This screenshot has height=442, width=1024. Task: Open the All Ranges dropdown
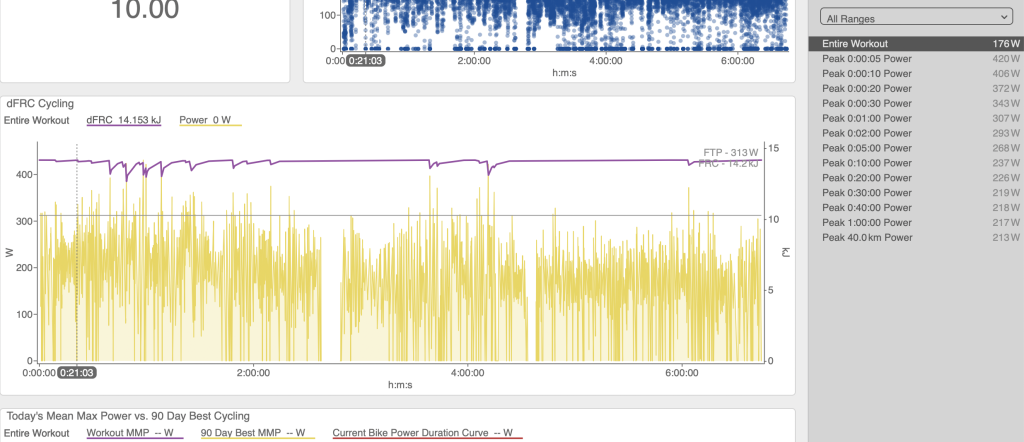pyautogui.click(x=916, y=18)
